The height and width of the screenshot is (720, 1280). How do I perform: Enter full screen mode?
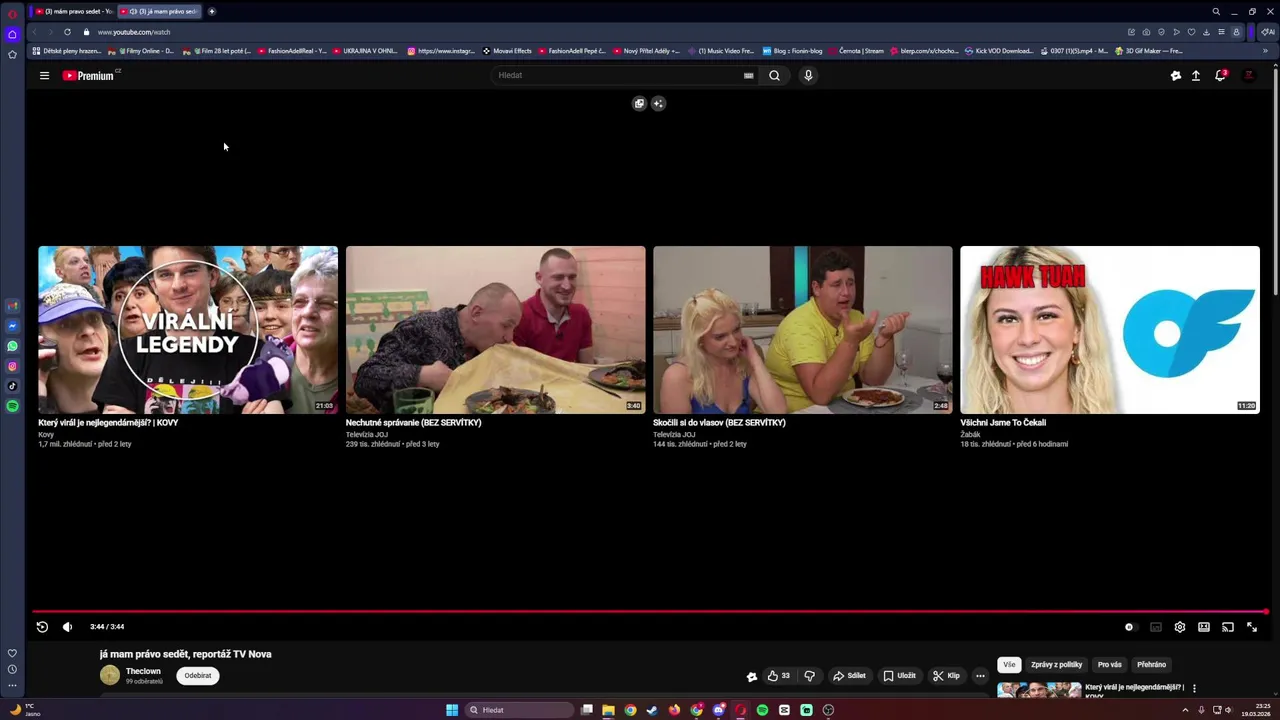point(1252,627)
